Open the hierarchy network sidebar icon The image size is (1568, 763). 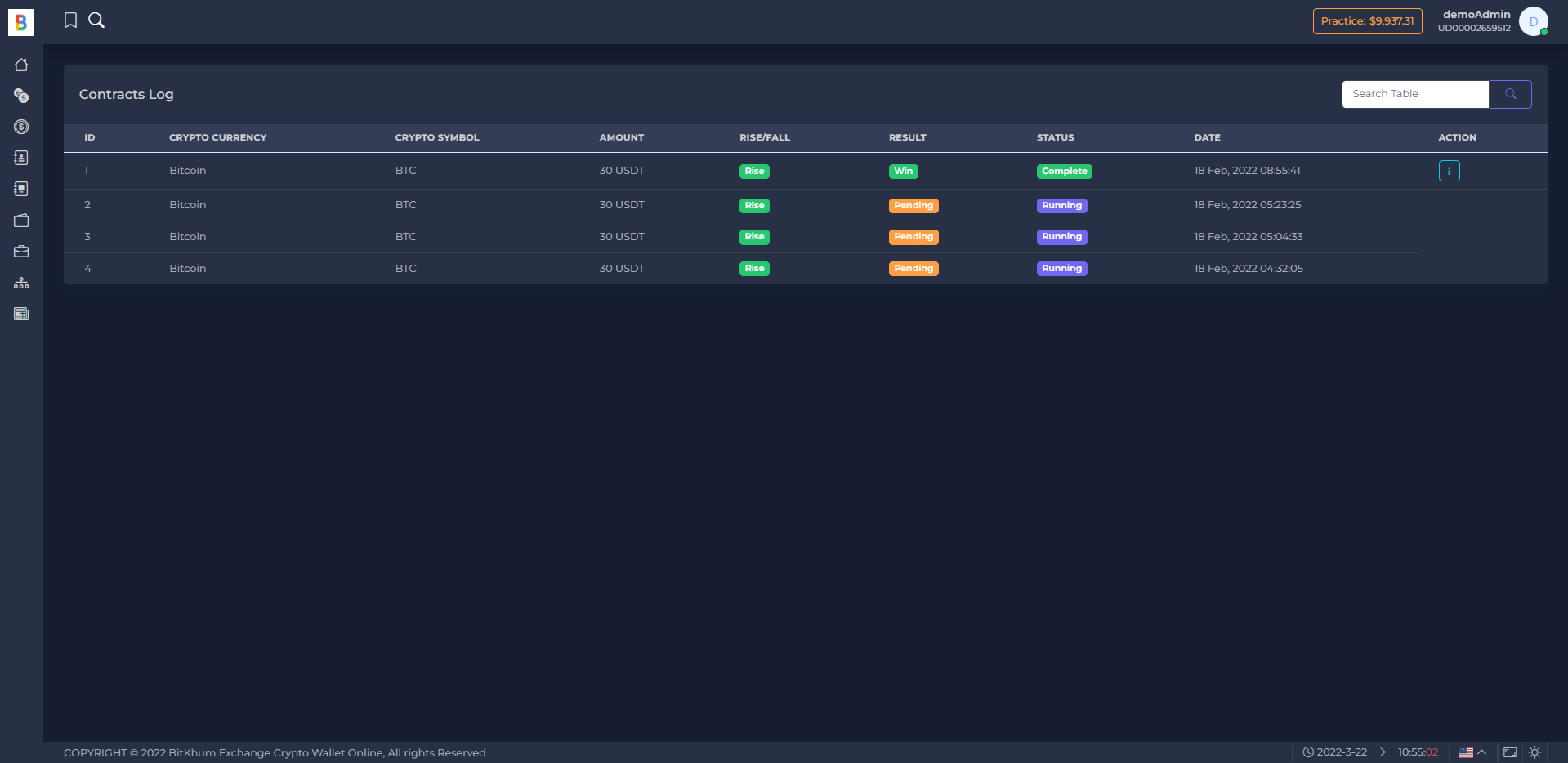[21, 283]
